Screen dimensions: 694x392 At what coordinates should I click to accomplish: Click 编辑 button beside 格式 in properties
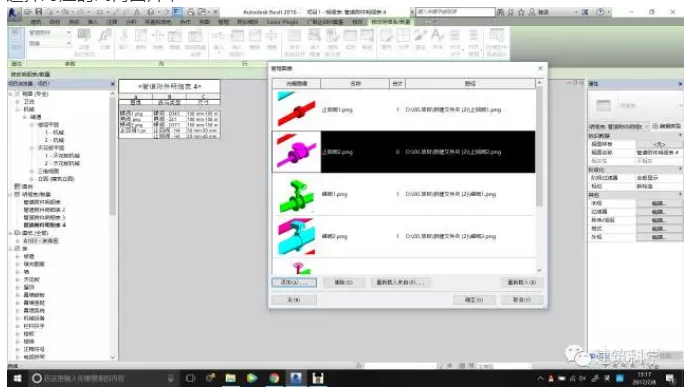tap(658, 228)
